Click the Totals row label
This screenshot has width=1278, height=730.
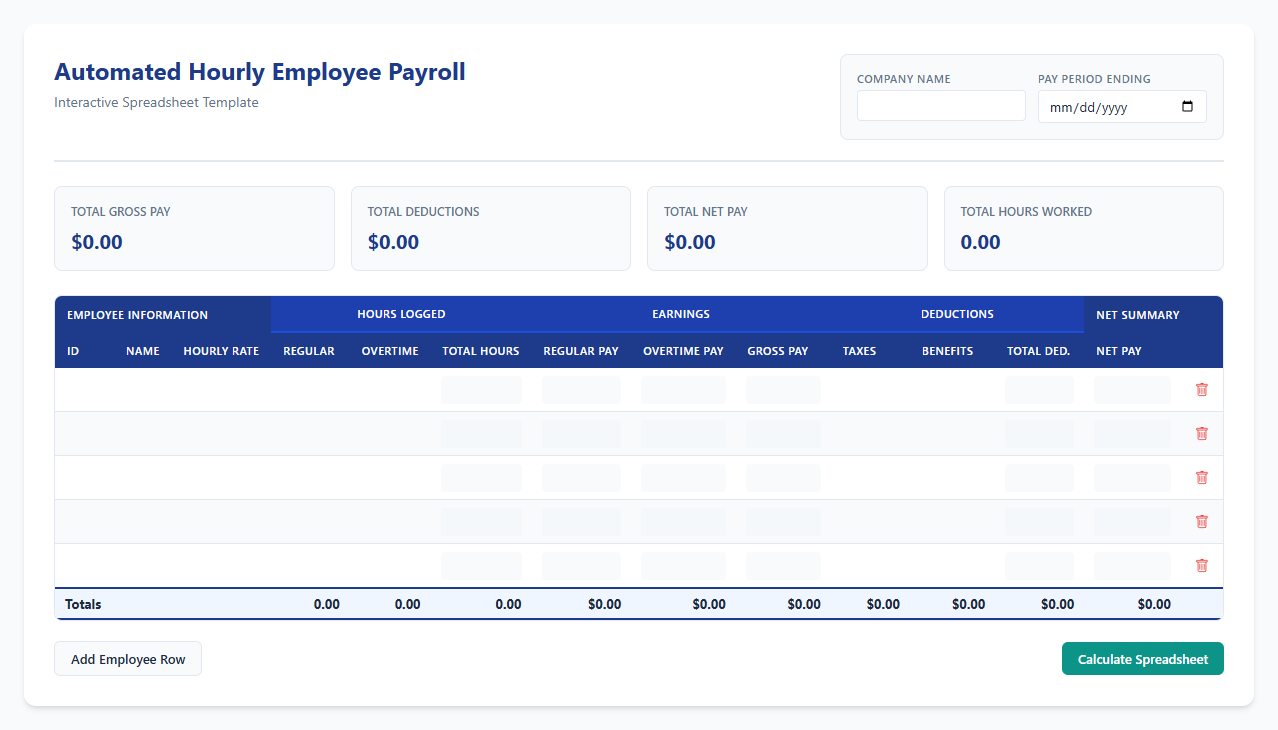(x=83, y=604)
